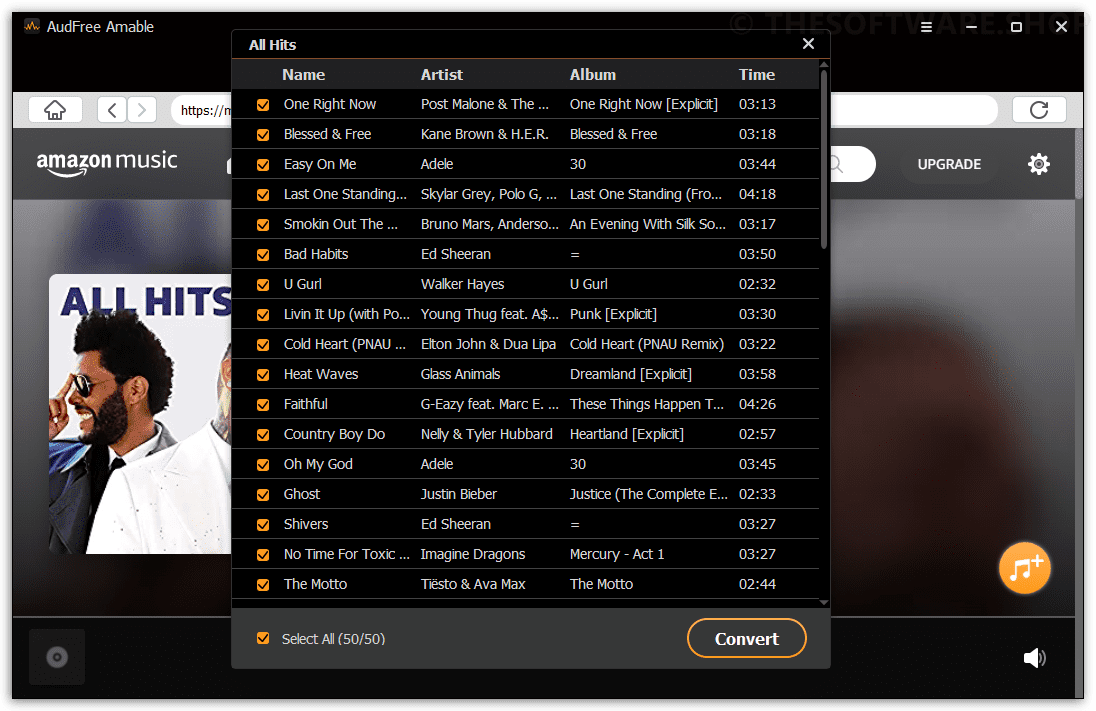Click the Album column header
The image size is (1096, 711).
tap(593, 75)
